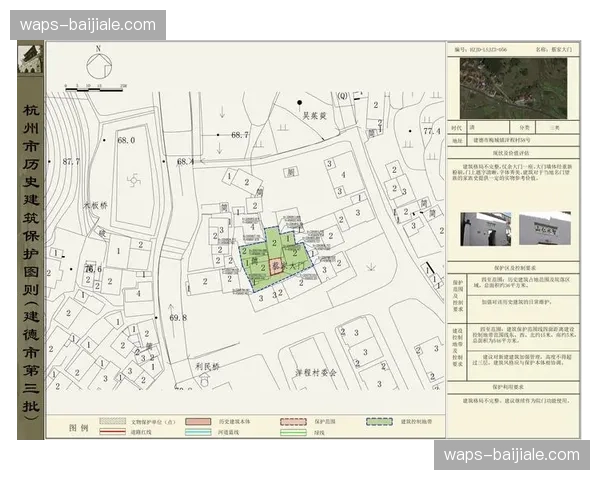Open the satellite aerial photo thumbnail
Viewport: 600px width, 480px height.
pyautogui.click(x=513, y=87)
